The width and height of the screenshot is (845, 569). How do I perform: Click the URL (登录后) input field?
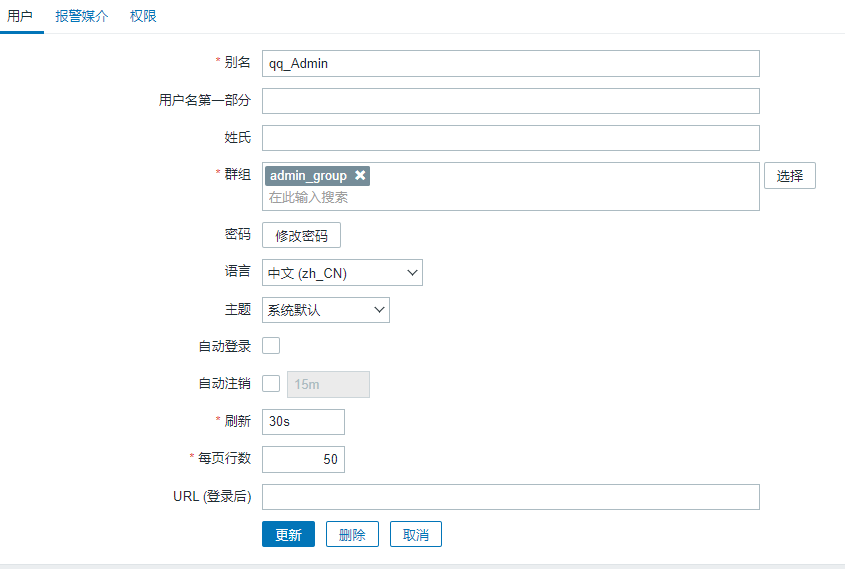point(510,497)
